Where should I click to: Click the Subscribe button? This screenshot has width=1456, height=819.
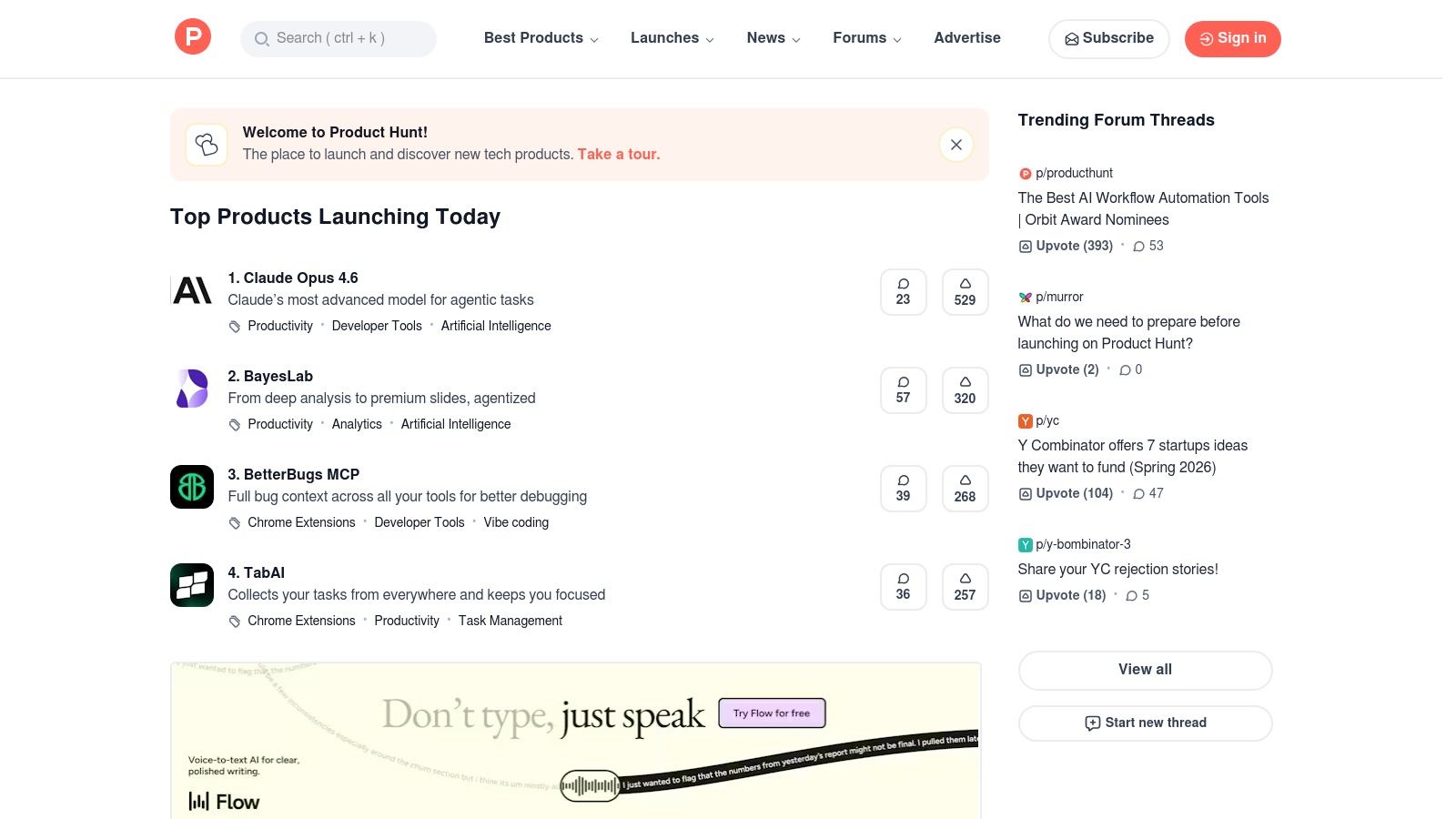pos(1109,38)
